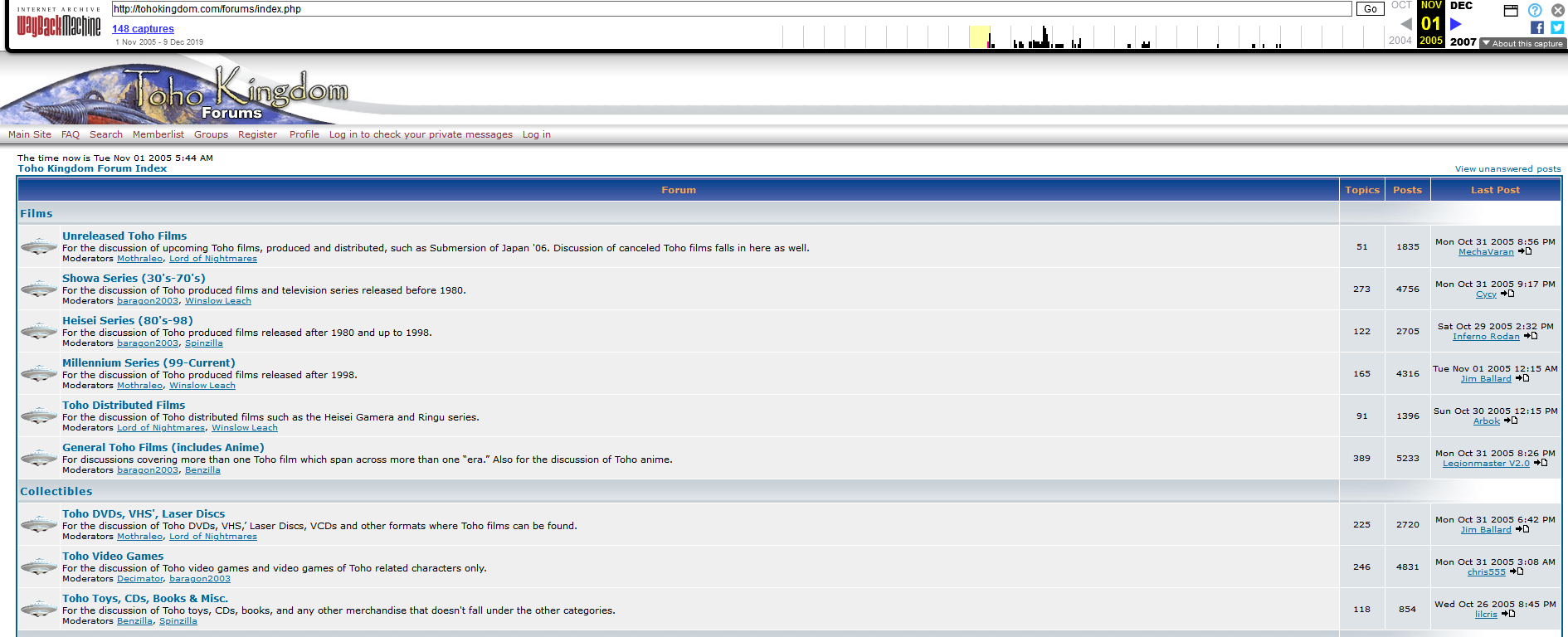The width and height of the screenshot is (1568, 637).
Task: Open latest post icon beside Arbok
Action: 1511,421
